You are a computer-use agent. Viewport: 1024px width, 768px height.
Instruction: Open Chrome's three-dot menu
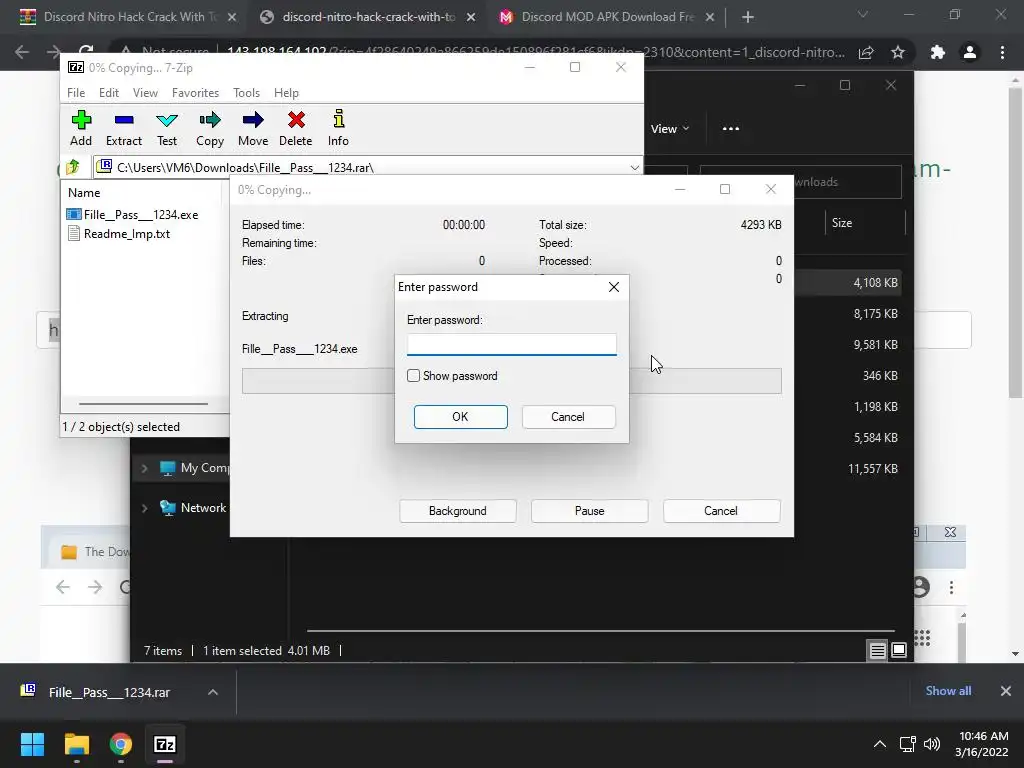pyautogui.click(x=1002, y=52)
